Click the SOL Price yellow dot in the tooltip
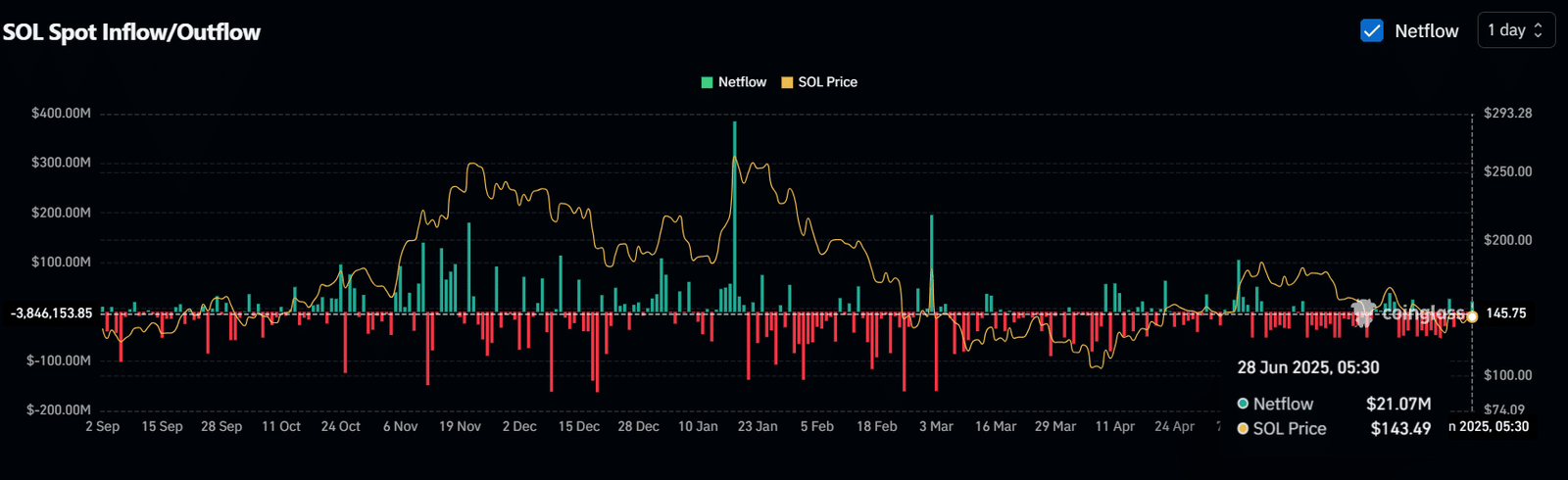Viewport: 1568px width, 480px height. [1243, 429]
